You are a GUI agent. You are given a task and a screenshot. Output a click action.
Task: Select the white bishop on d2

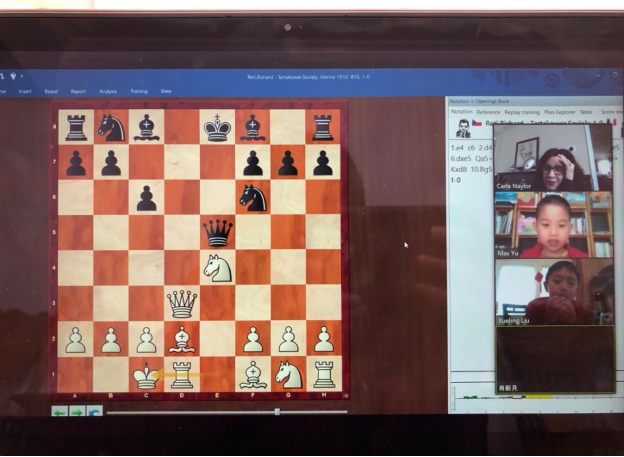pos(182,339)
